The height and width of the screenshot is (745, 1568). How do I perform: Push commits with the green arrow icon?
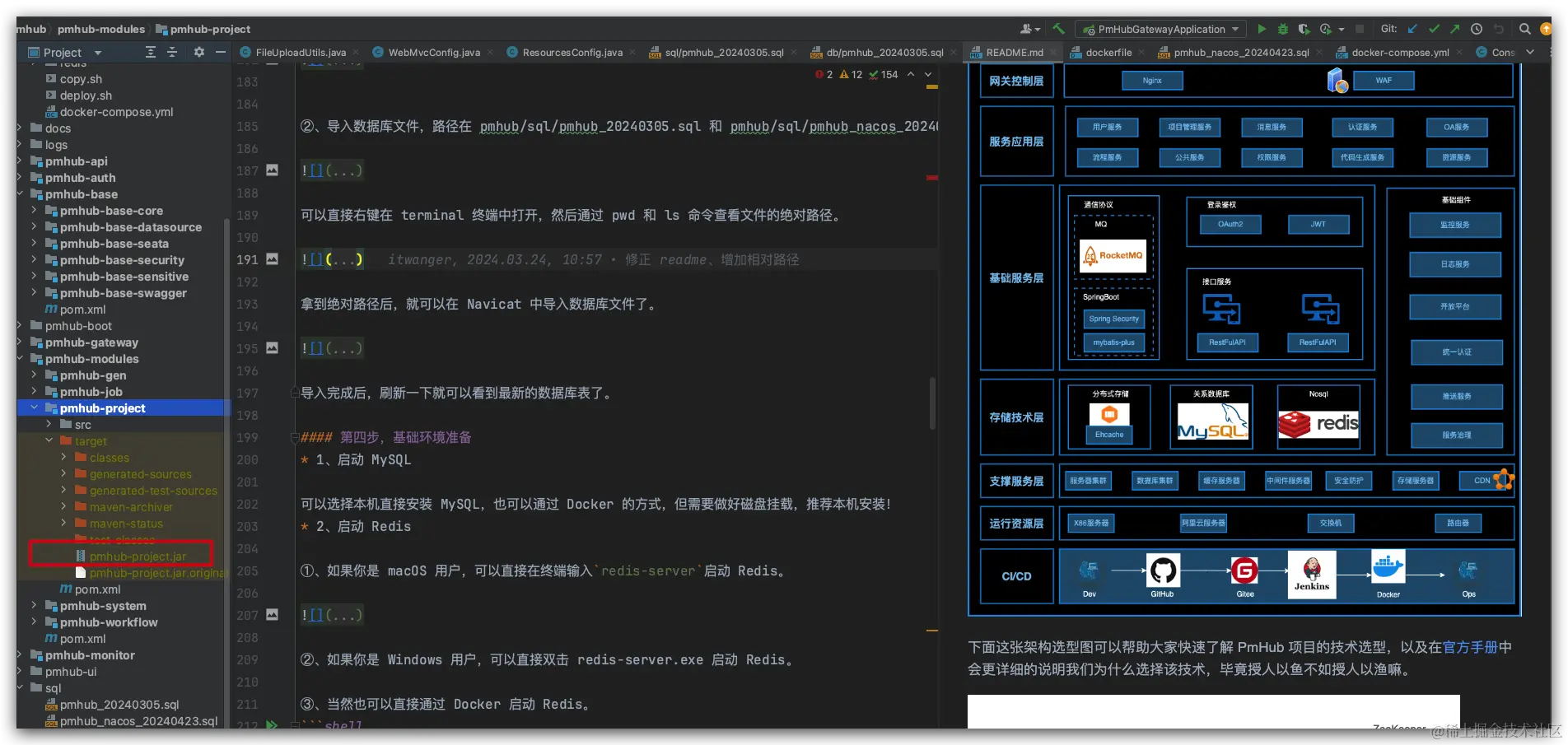pos(1455,29)
